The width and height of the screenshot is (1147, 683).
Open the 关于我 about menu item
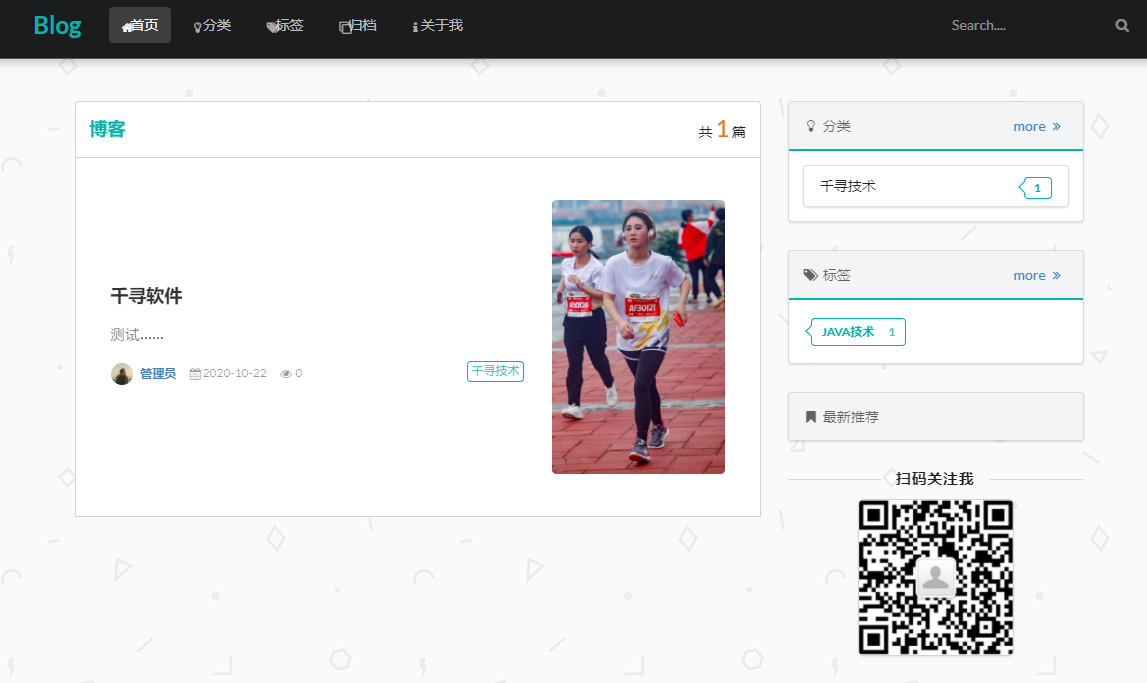pos(437,26)
